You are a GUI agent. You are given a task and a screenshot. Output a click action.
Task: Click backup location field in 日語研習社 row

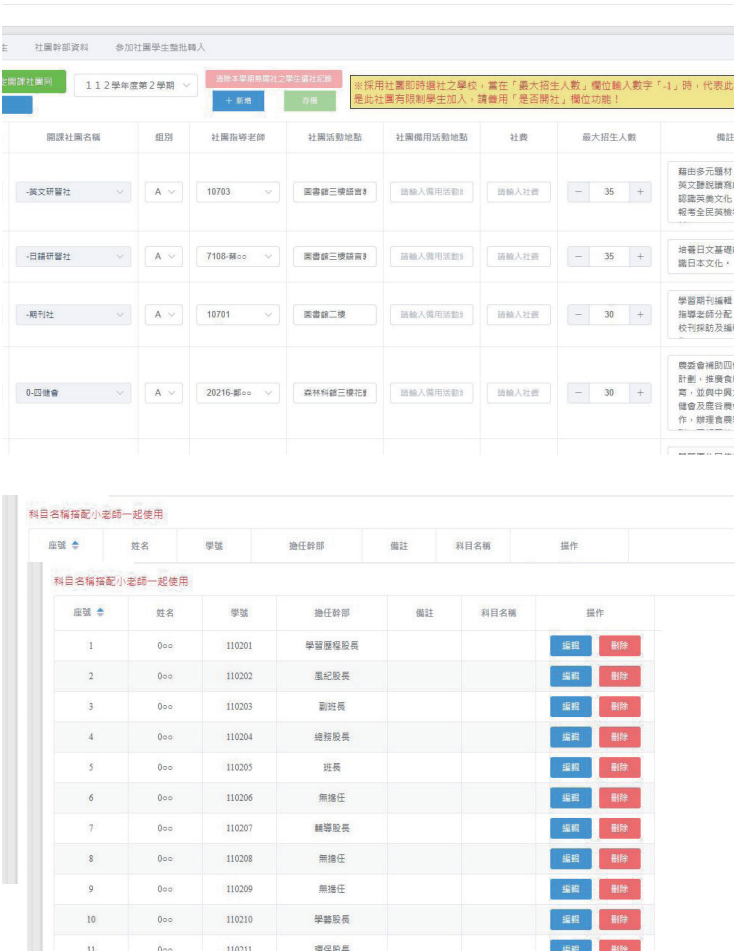(432, 256)
